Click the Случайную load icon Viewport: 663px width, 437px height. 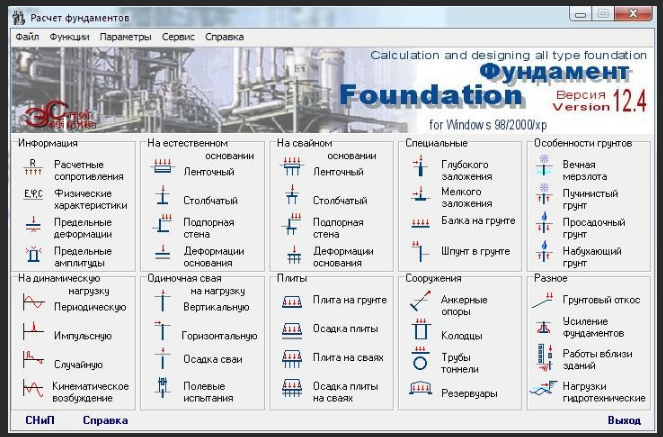click(33, 359)
